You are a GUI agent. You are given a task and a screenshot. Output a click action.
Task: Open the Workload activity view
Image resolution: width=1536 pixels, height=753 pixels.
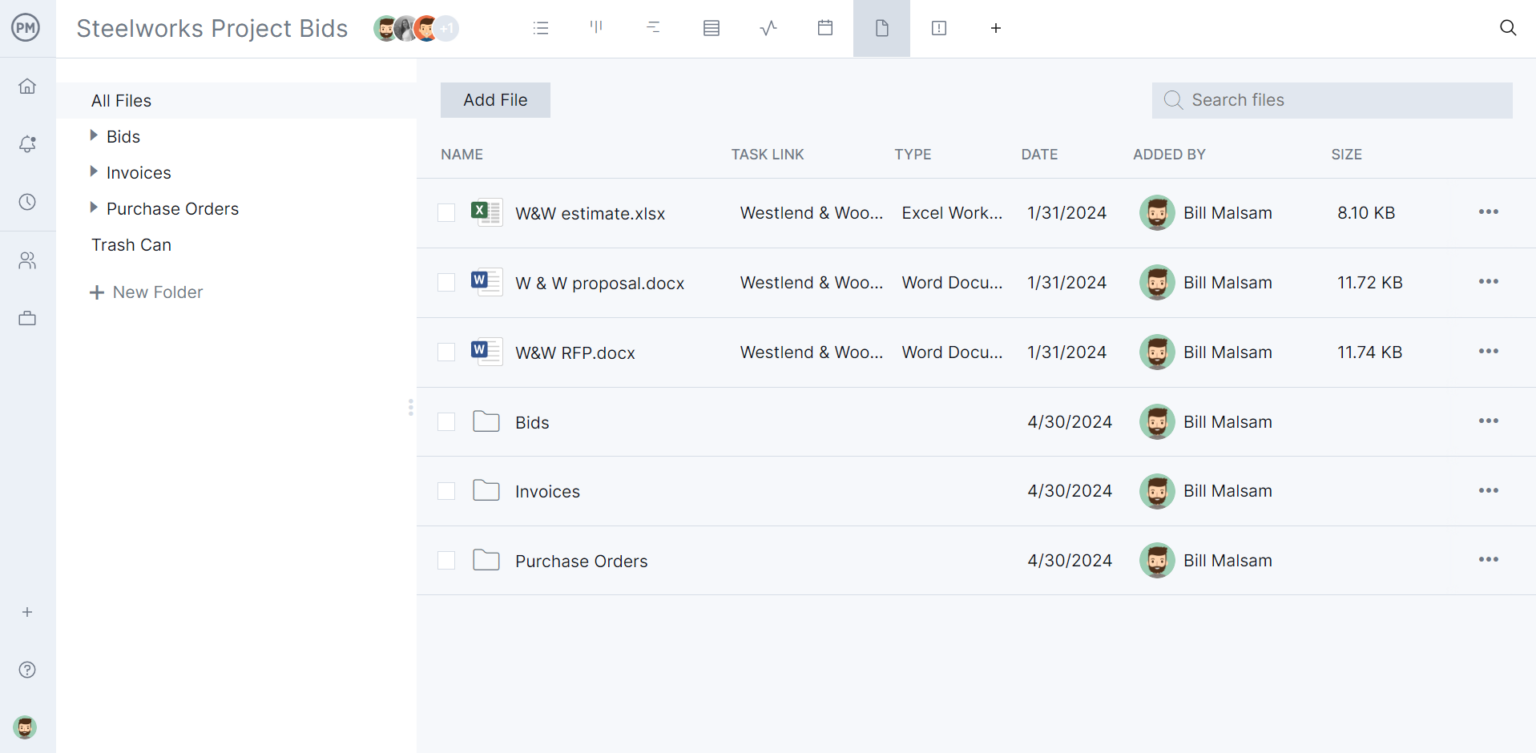pyautogui.click(x=768, y=28)
